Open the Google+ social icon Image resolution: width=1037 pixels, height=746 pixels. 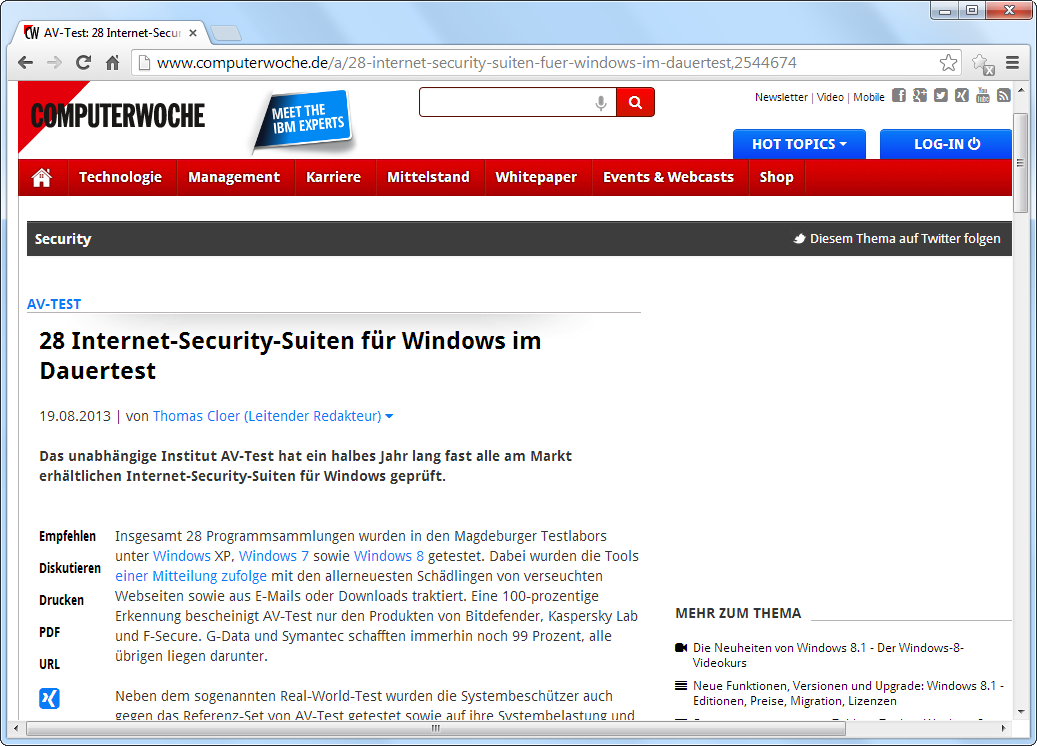[919, 96]
